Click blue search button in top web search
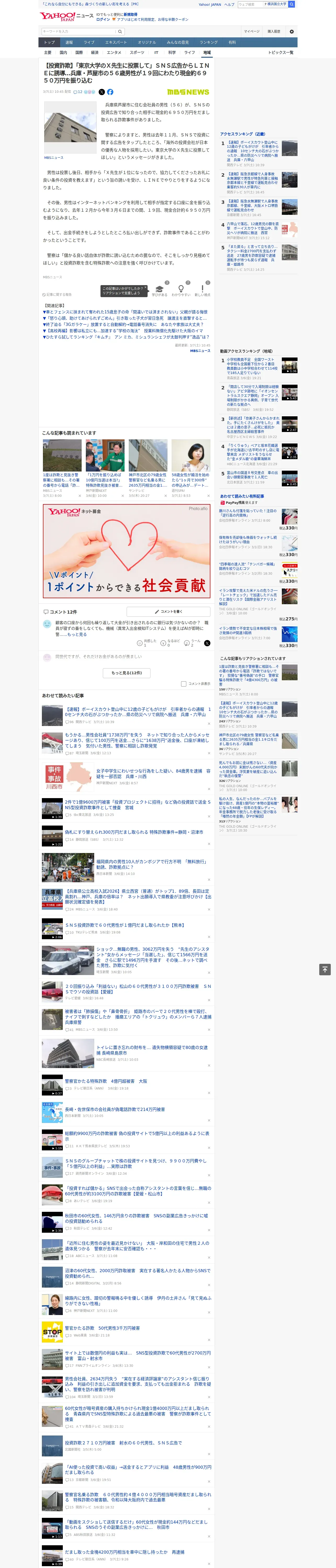The image size is (336, 1568). click(292, 4)
